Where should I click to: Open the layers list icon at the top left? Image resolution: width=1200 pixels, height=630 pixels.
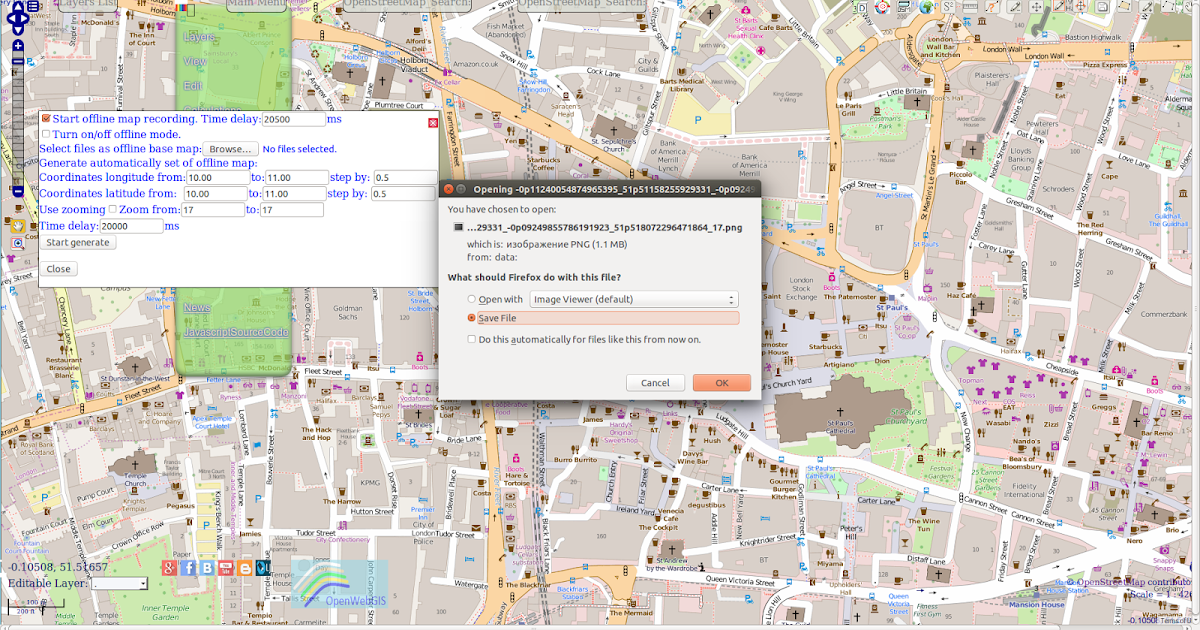[33, 6]
